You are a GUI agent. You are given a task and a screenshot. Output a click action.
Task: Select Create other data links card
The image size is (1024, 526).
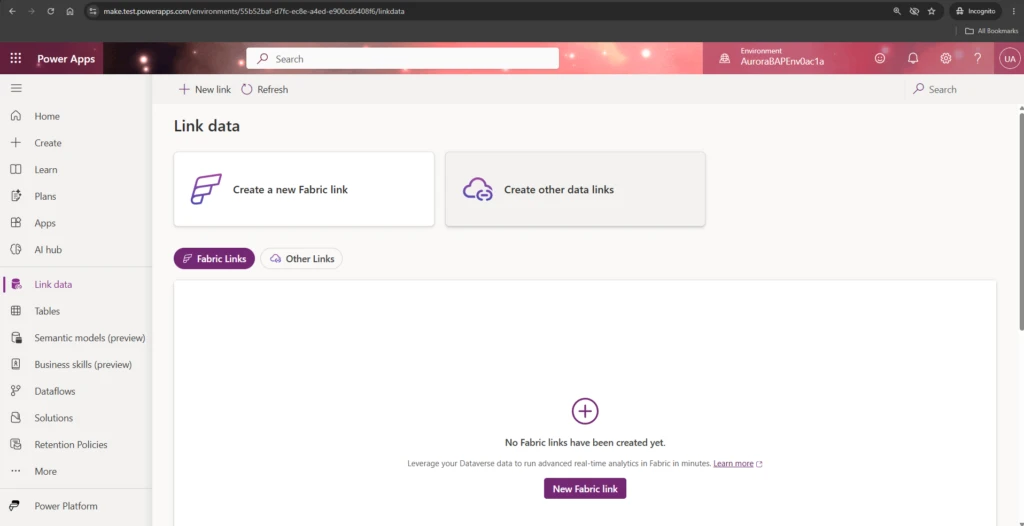[575, 189]
